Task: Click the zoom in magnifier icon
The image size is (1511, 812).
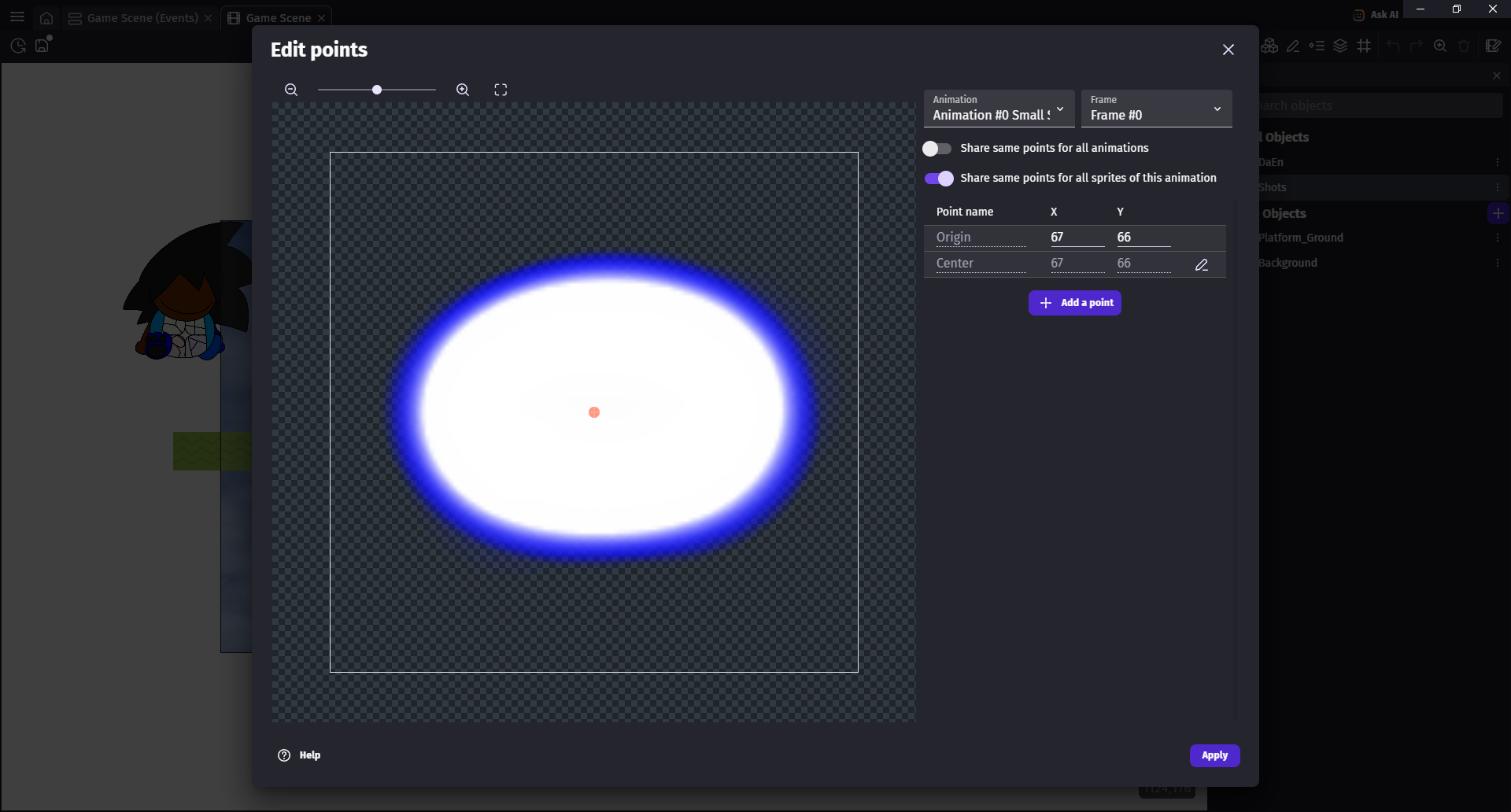Action: [x=463, y=90]
